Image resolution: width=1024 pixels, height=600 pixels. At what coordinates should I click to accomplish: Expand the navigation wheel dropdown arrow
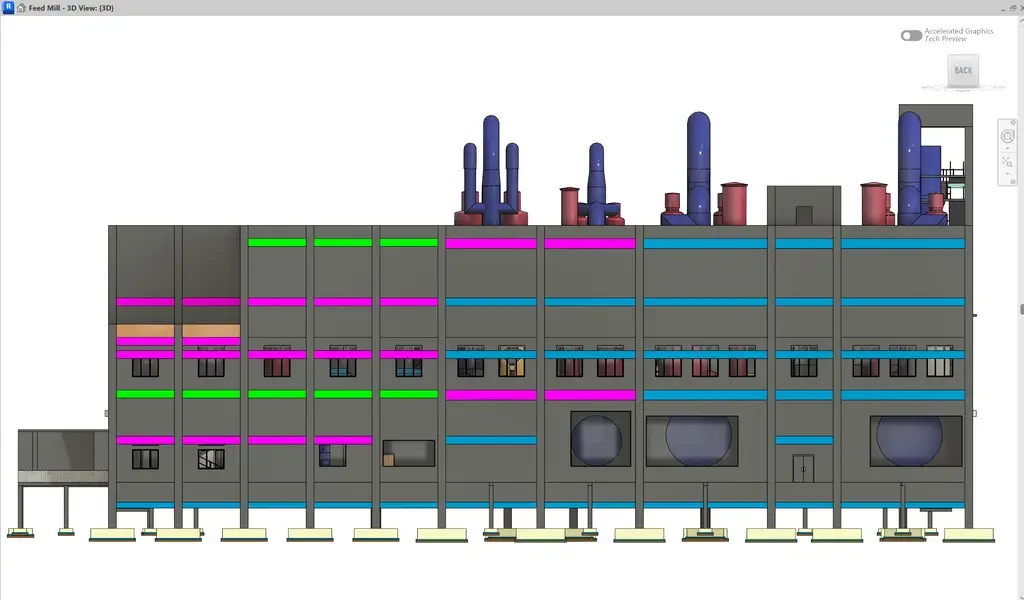(x=1008, y=148)
